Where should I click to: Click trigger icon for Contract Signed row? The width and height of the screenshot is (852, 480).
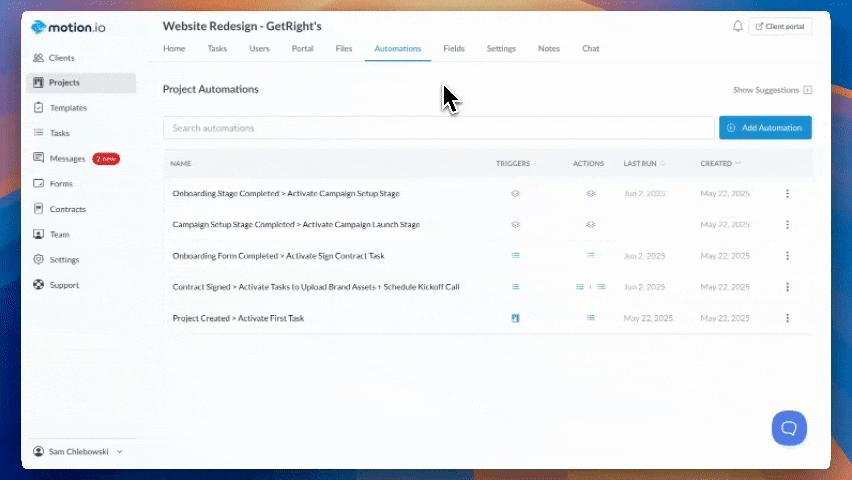coord(515,287)
